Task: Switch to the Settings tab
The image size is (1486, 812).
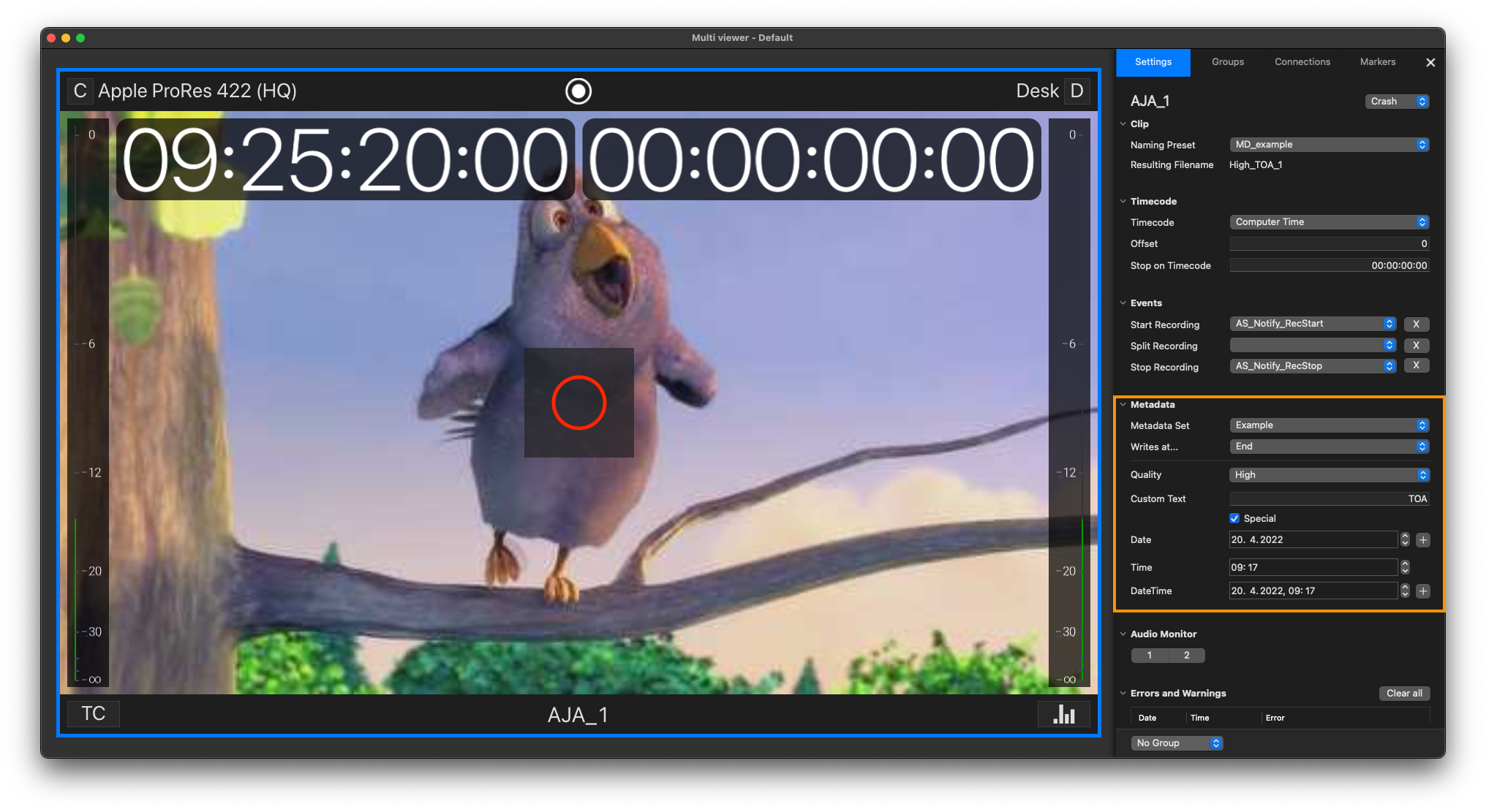Action: (1153, 62)
